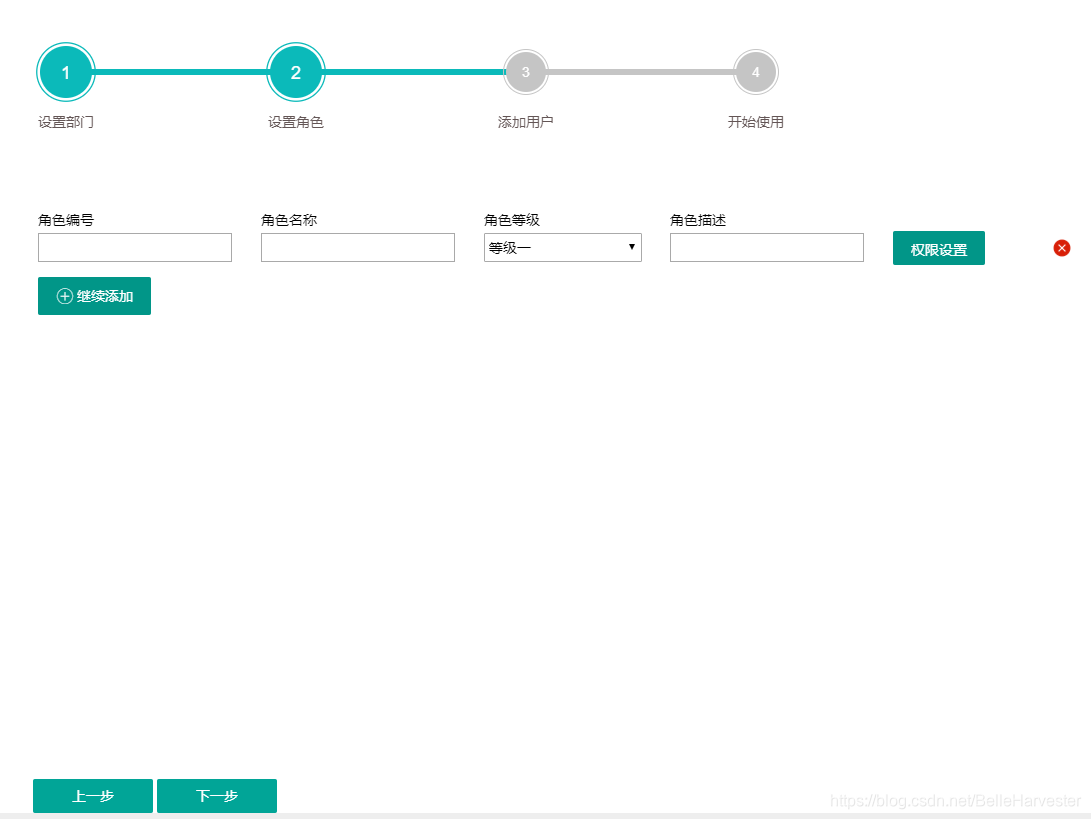This screenshot has width=1091, height=819.
Task: Focus the 角色描述 input field
Action: 767,247
